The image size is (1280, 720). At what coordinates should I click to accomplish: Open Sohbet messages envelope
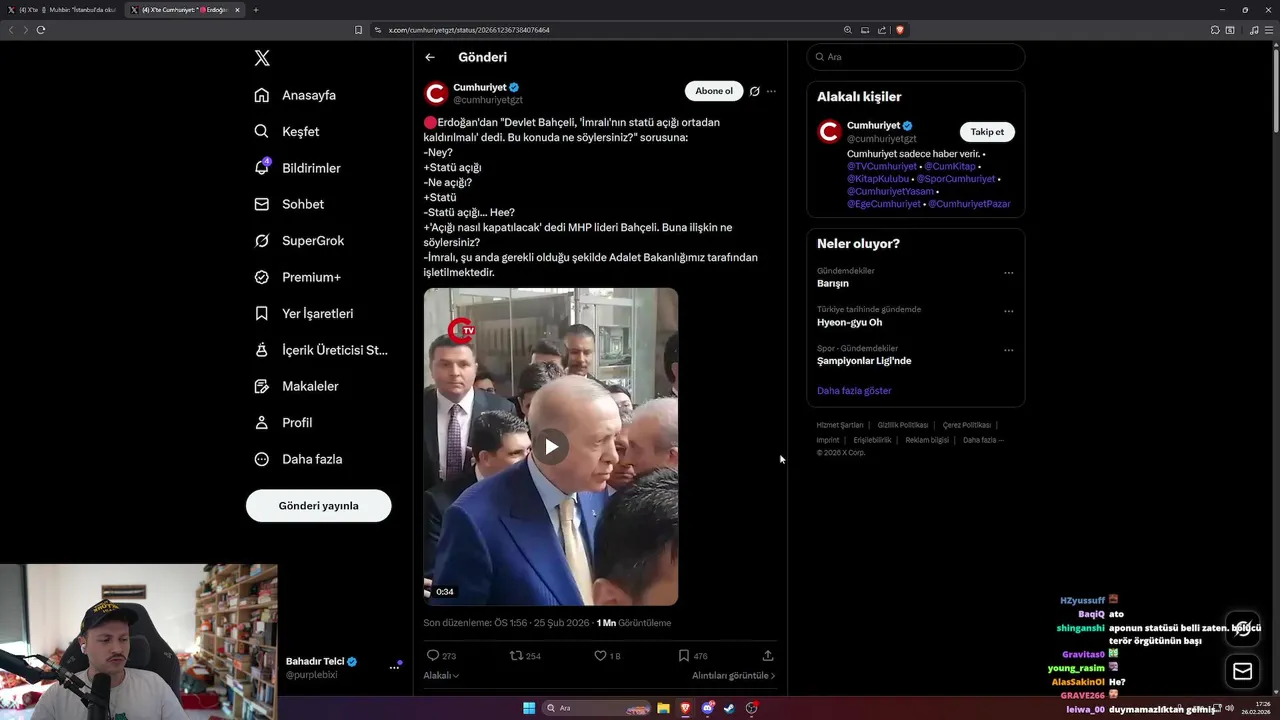coord(289,204)
